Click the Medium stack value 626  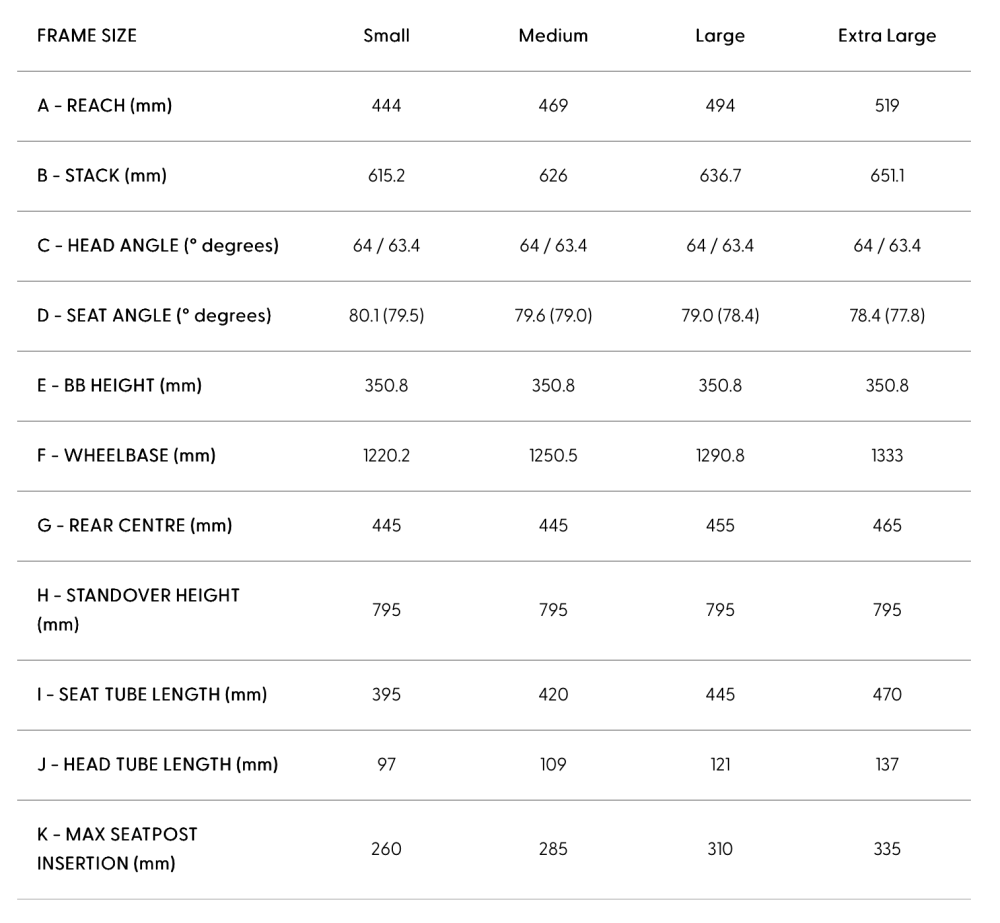[553, 176]
